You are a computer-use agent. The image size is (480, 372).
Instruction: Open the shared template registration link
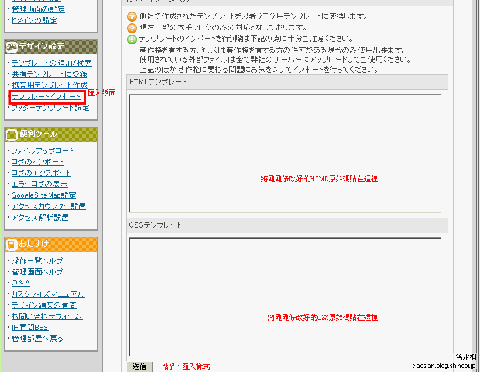click(x=49, y=74)
